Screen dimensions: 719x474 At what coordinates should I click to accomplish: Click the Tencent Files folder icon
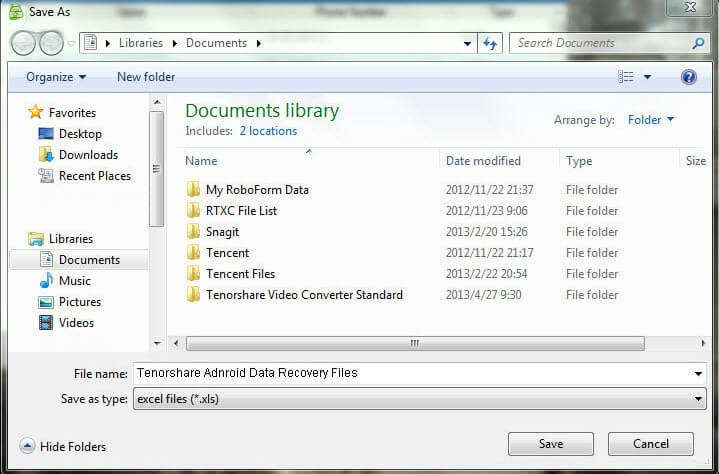coord(193,274)
